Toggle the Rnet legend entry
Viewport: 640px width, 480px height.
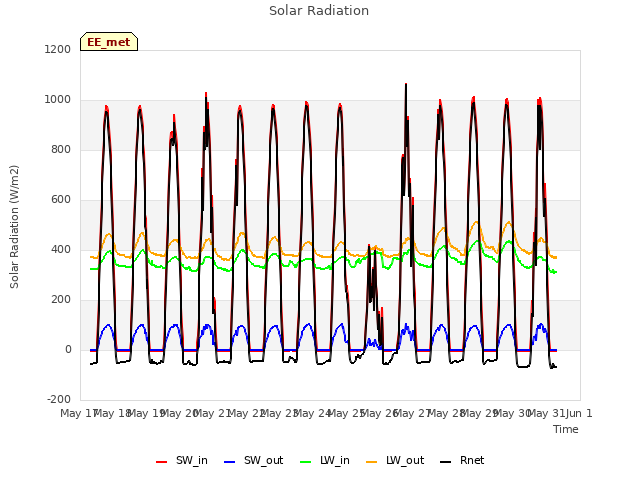pyautogui.click(x=462, y=460)
